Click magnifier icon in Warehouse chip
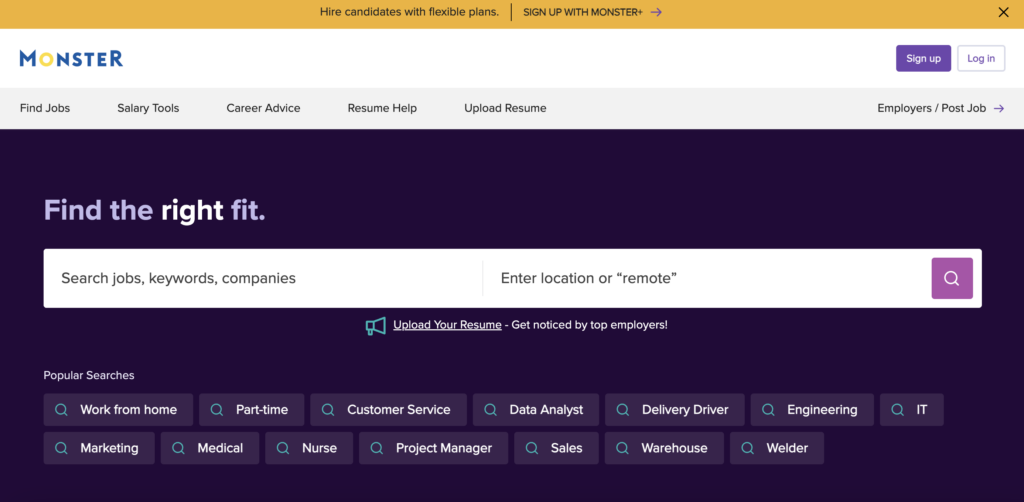 click(x=622, y=448)
